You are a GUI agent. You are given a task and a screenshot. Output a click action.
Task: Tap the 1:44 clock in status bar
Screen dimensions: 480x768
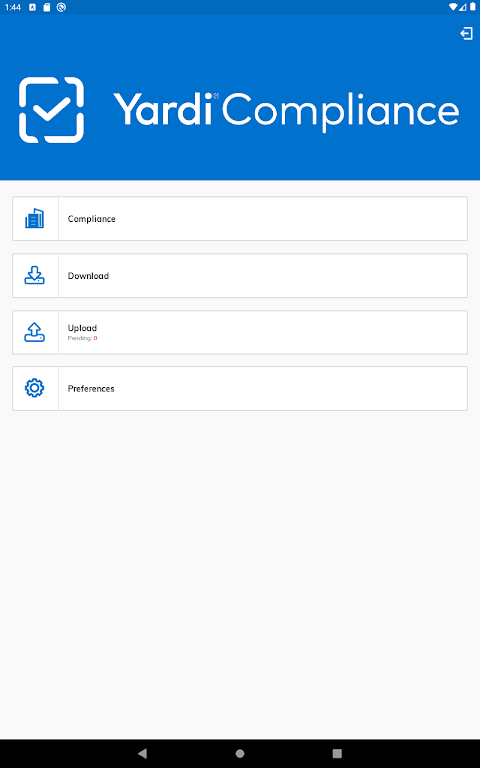13,7
